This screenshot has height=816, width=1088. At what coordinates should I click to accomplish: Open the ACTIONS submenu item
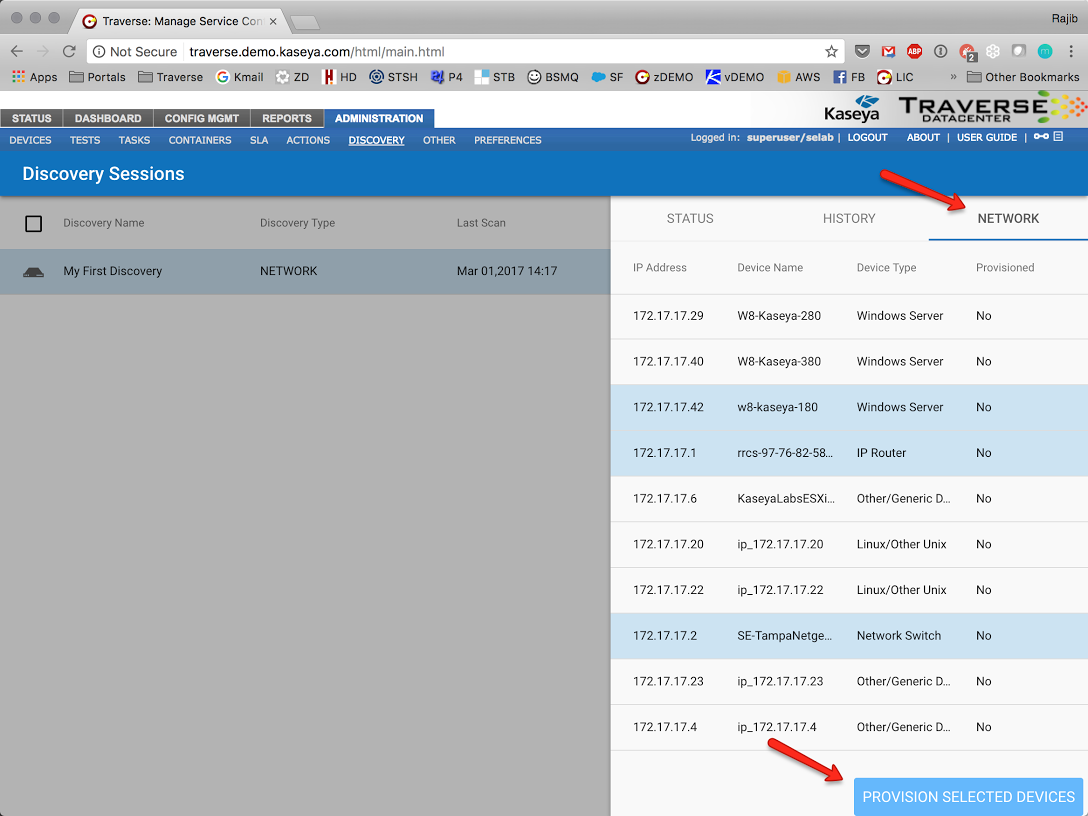click(308, 140)
